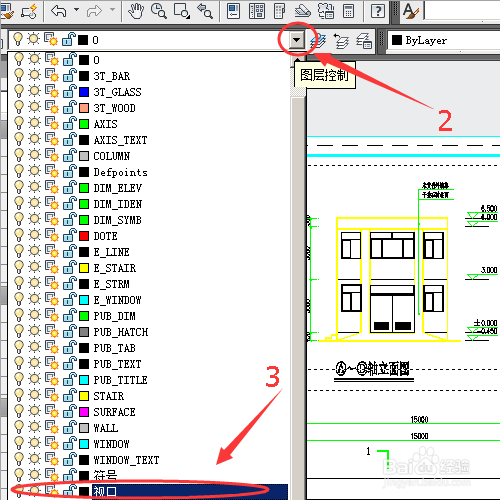Toggle light bulb on/off for COLUMN layer
Image resolution: width=500 pixels, height=500 pixels.
[x=19, y=156]
